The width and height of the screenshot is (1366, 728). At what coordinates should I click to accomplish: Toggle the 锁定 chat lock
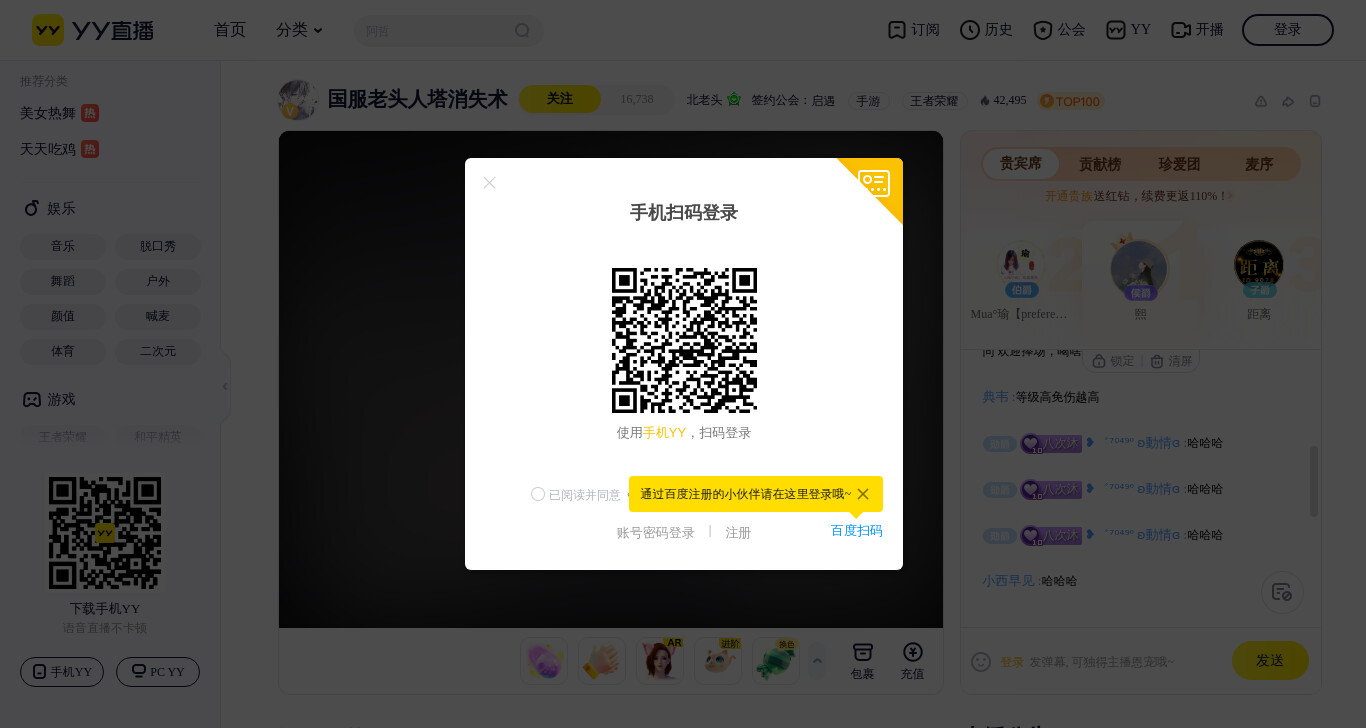pyautogui.click(x=1114, y=361)
